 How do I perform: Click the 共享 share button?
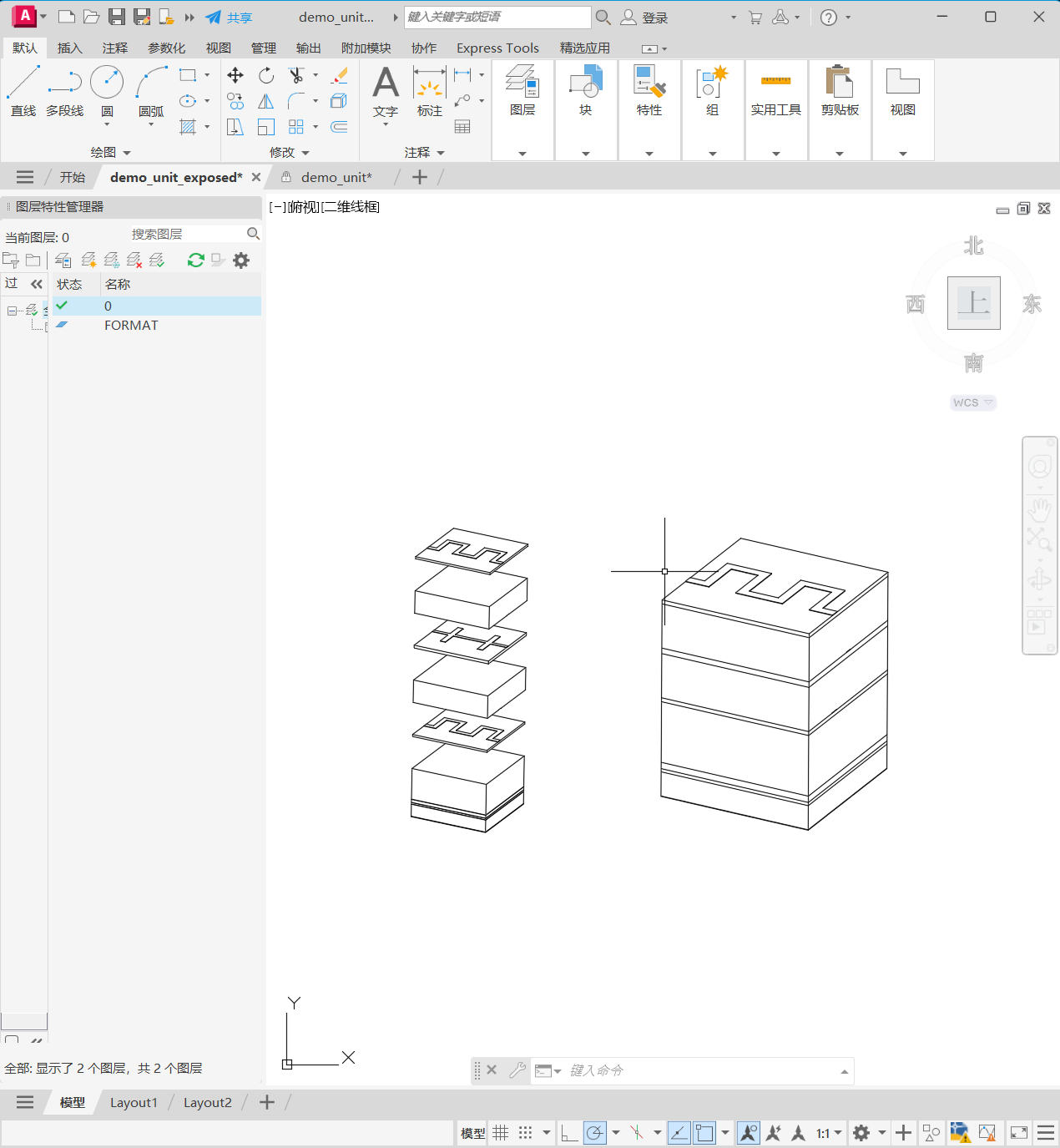230,18
